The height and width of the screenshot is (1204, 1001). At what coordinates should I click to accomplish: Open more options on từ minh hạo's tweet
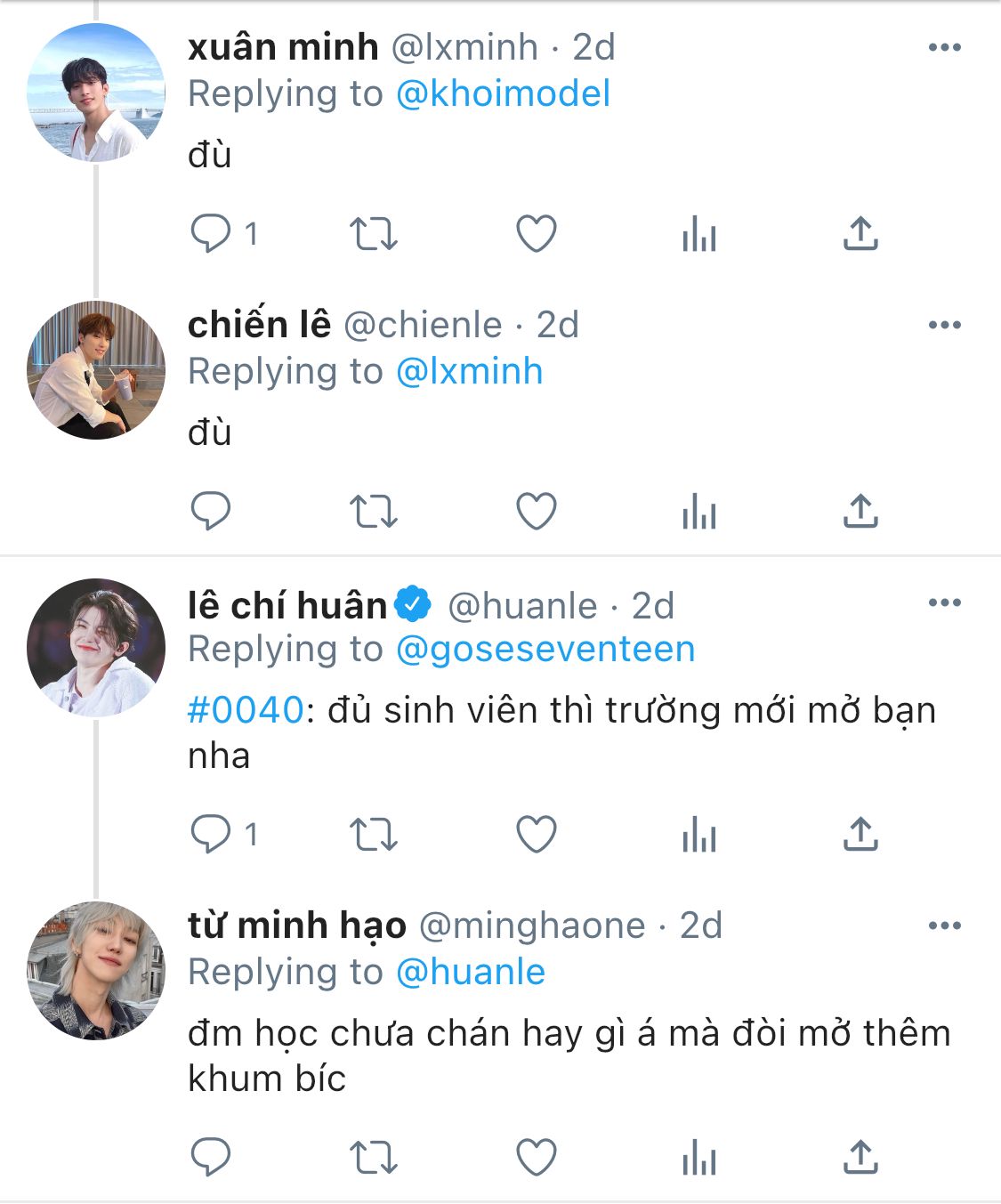pyautogui.click(x=944, y=925)
